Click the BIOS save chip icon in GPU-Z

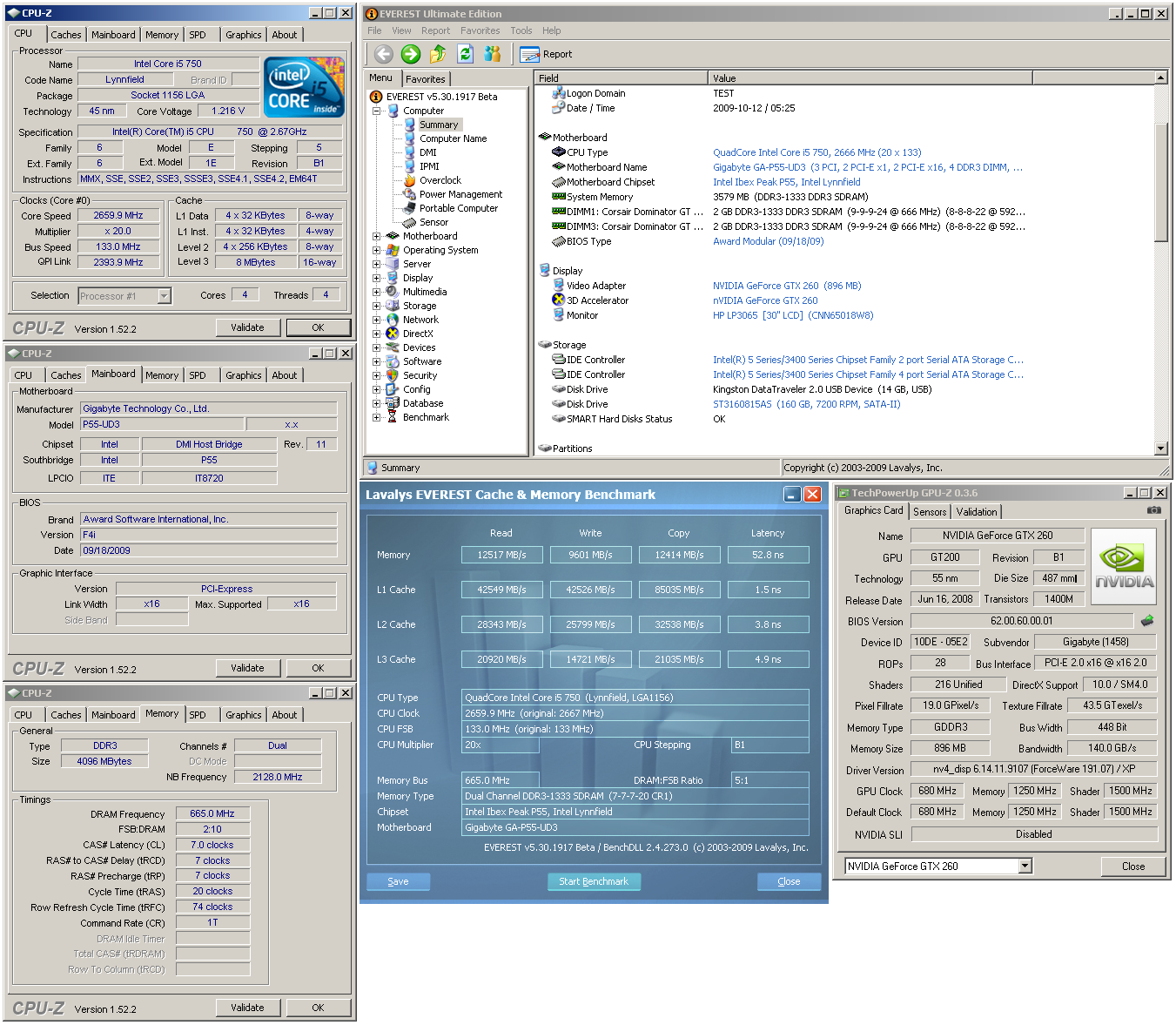[1147, 621]
